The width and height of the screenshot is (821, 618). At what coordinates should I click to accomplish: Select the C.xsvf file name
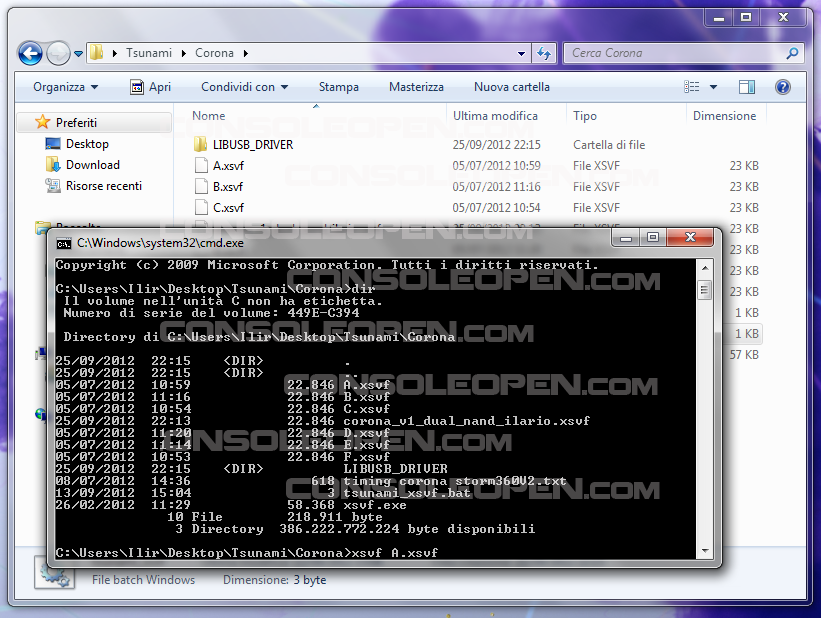[x=228, y=207]
